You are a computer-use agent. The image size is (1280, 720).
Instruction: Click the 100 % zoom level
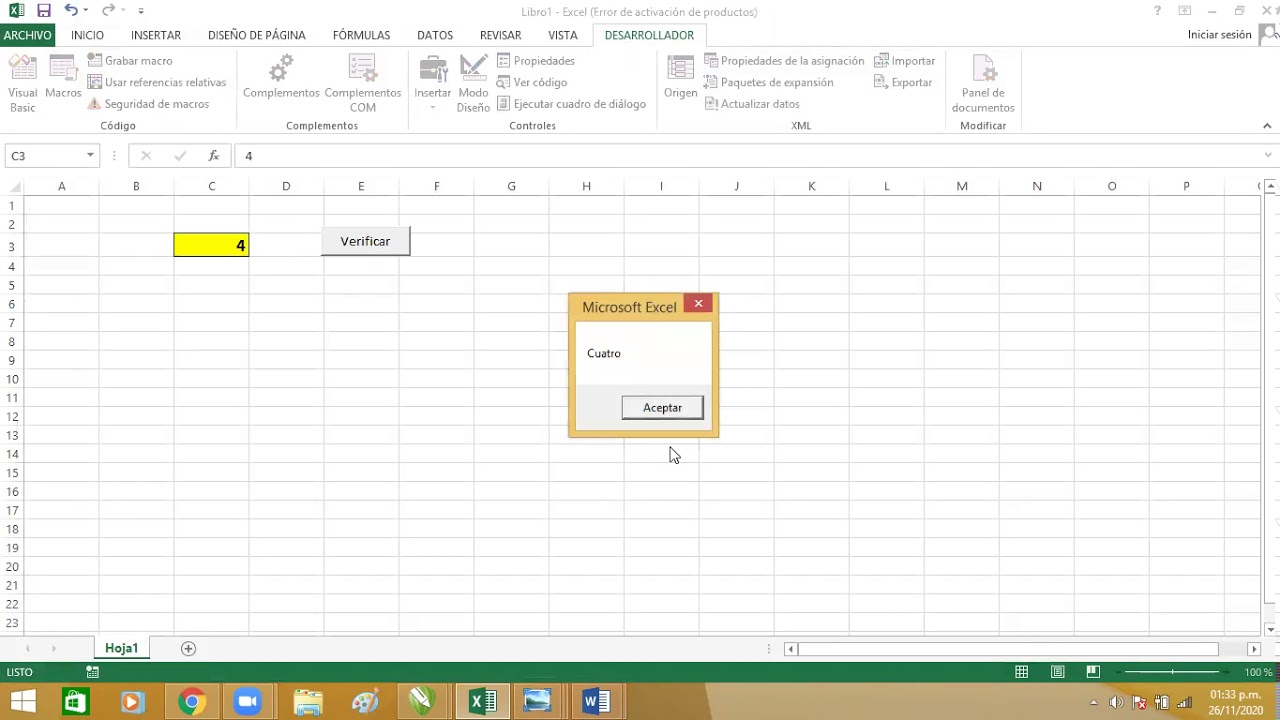(1258, 672)
